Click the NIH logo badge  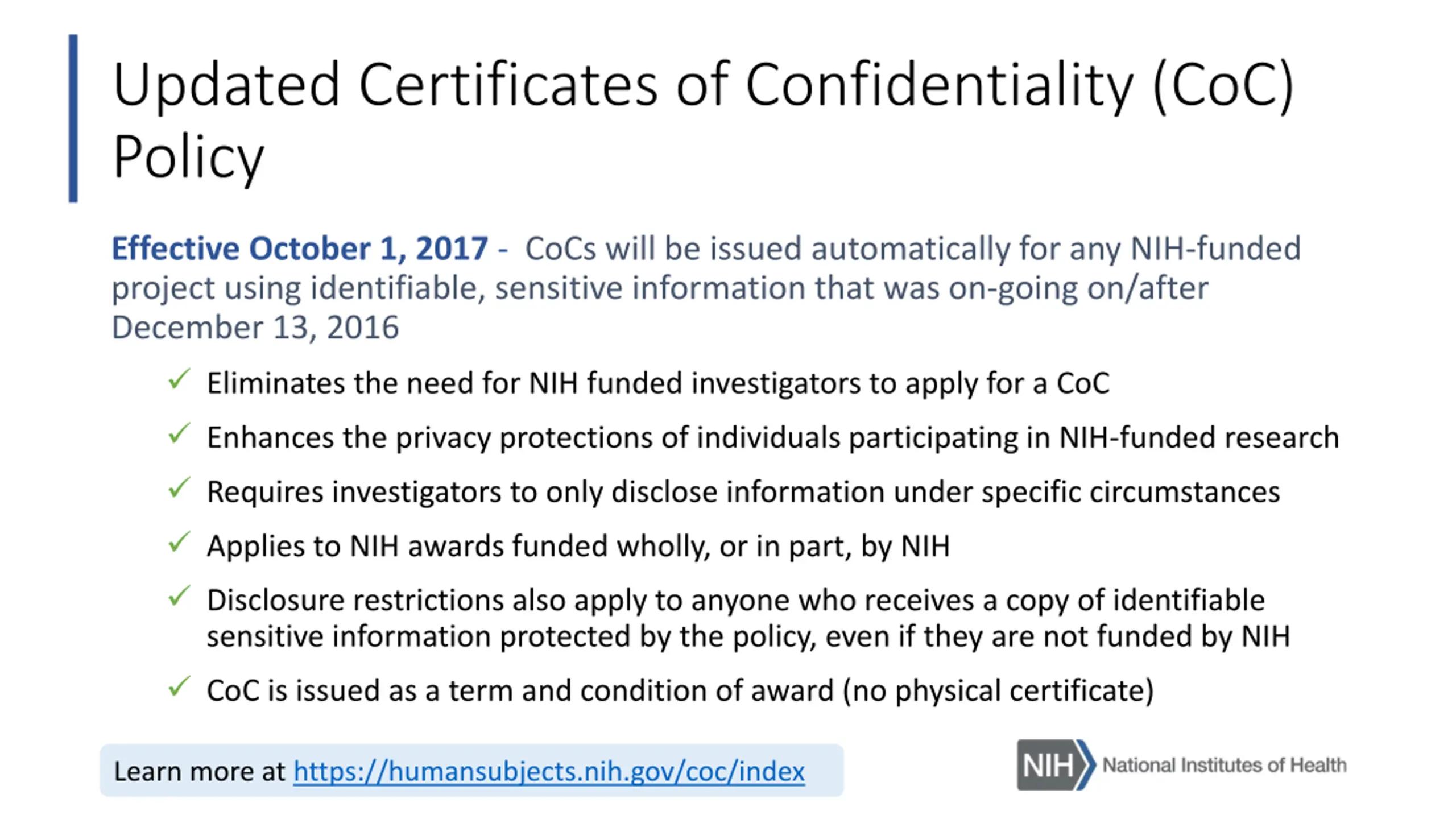(x=1056, y=765)
